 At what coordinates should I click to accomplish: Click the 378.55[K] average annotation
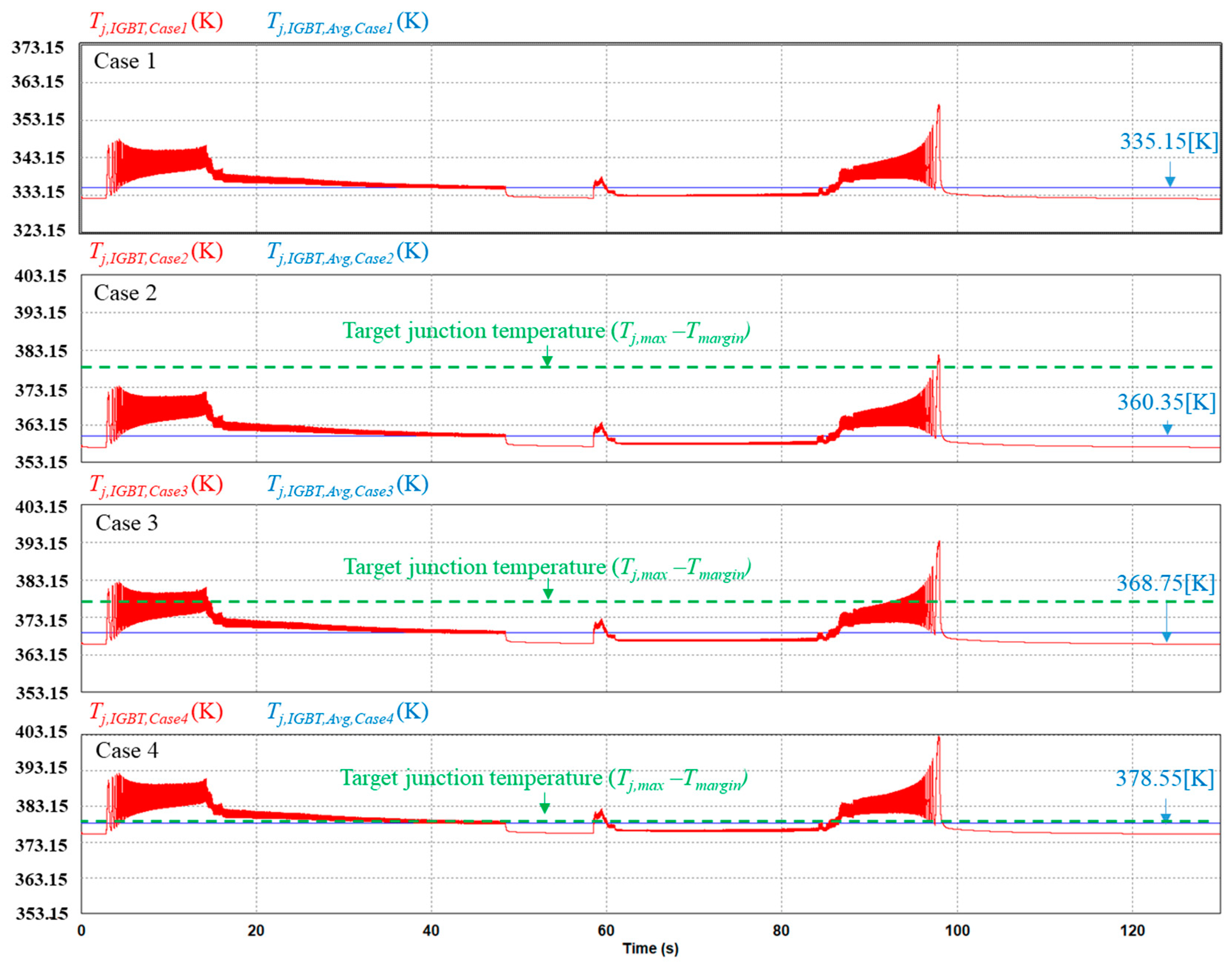pos(1165,779)
